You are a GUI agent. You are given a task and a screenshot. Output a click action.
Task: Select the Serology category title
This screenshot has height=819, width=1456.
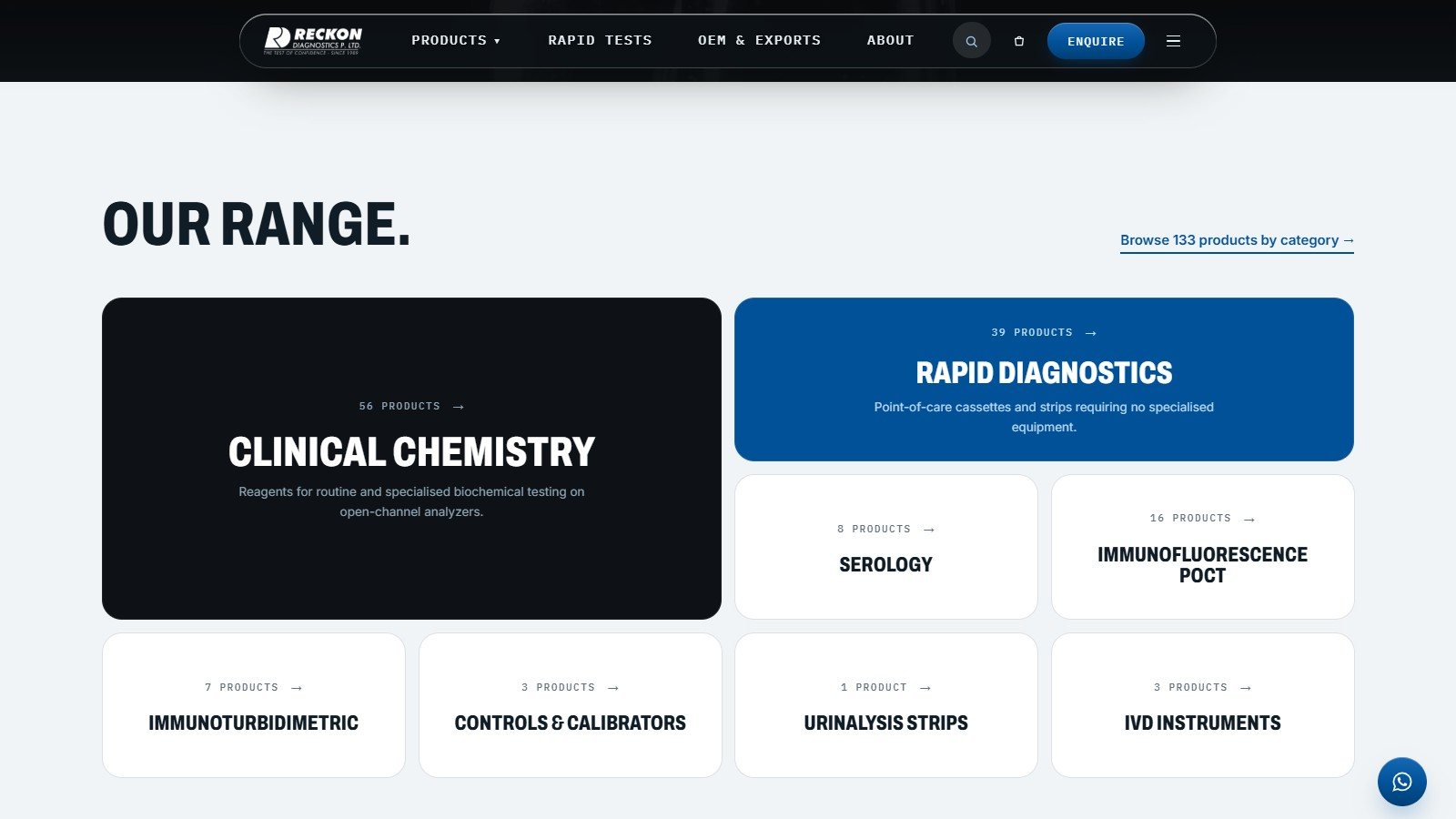point(885,564)
